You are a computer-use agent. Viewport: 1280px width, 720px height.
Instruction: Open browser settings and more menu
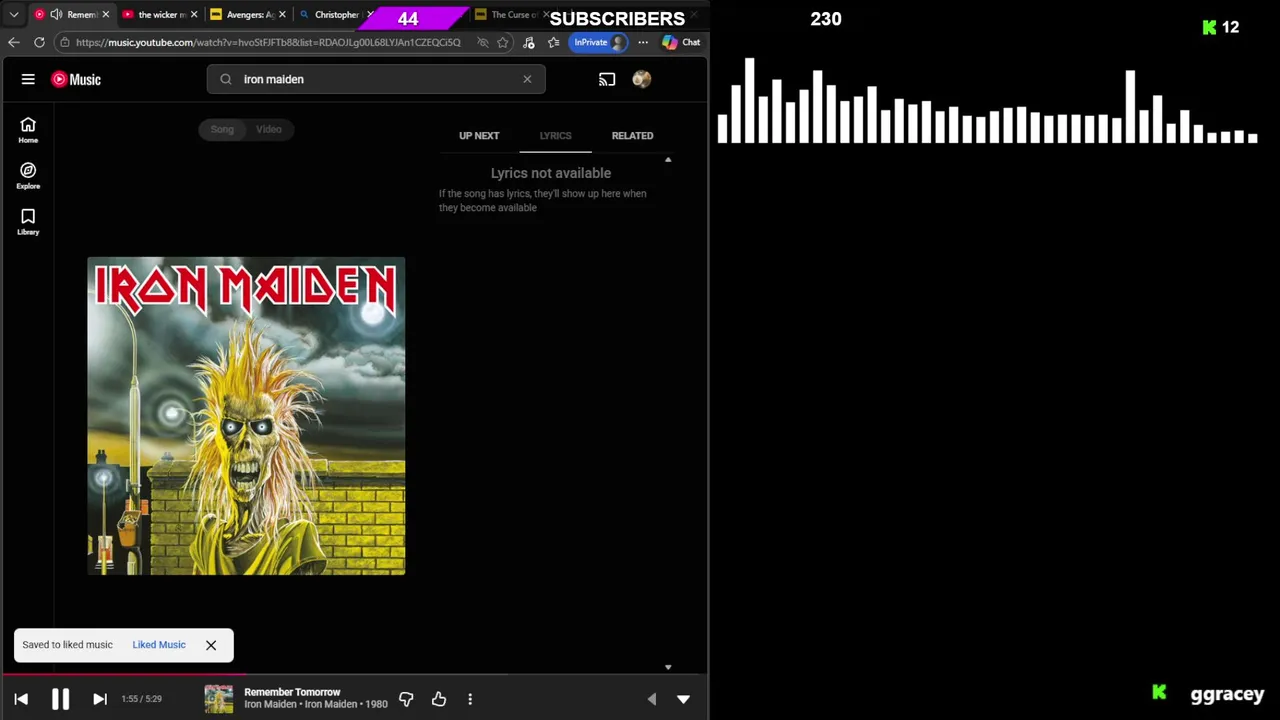(x=643, y=42)
